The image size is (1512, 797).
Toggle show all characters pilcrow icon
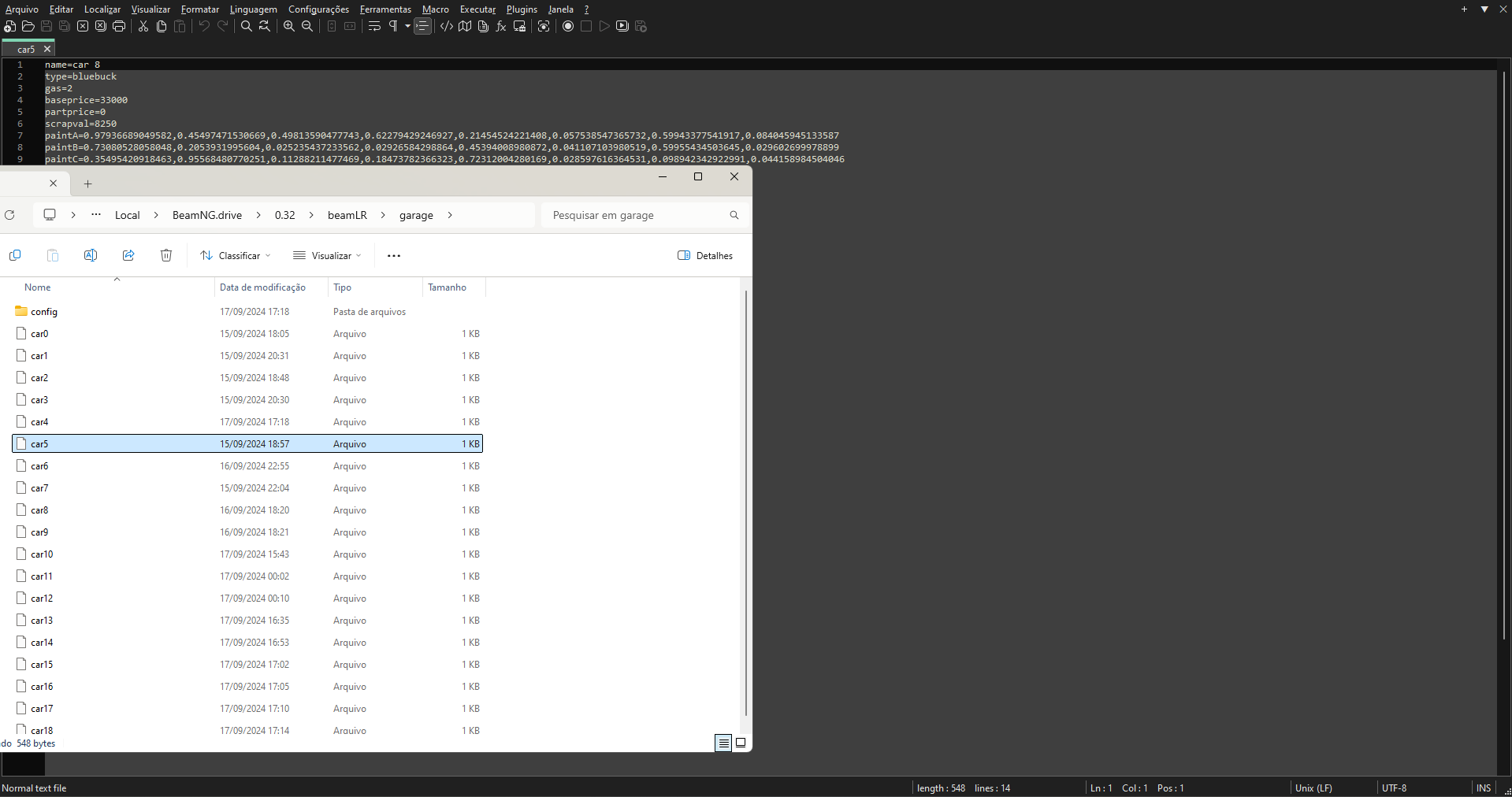point(393,26)
